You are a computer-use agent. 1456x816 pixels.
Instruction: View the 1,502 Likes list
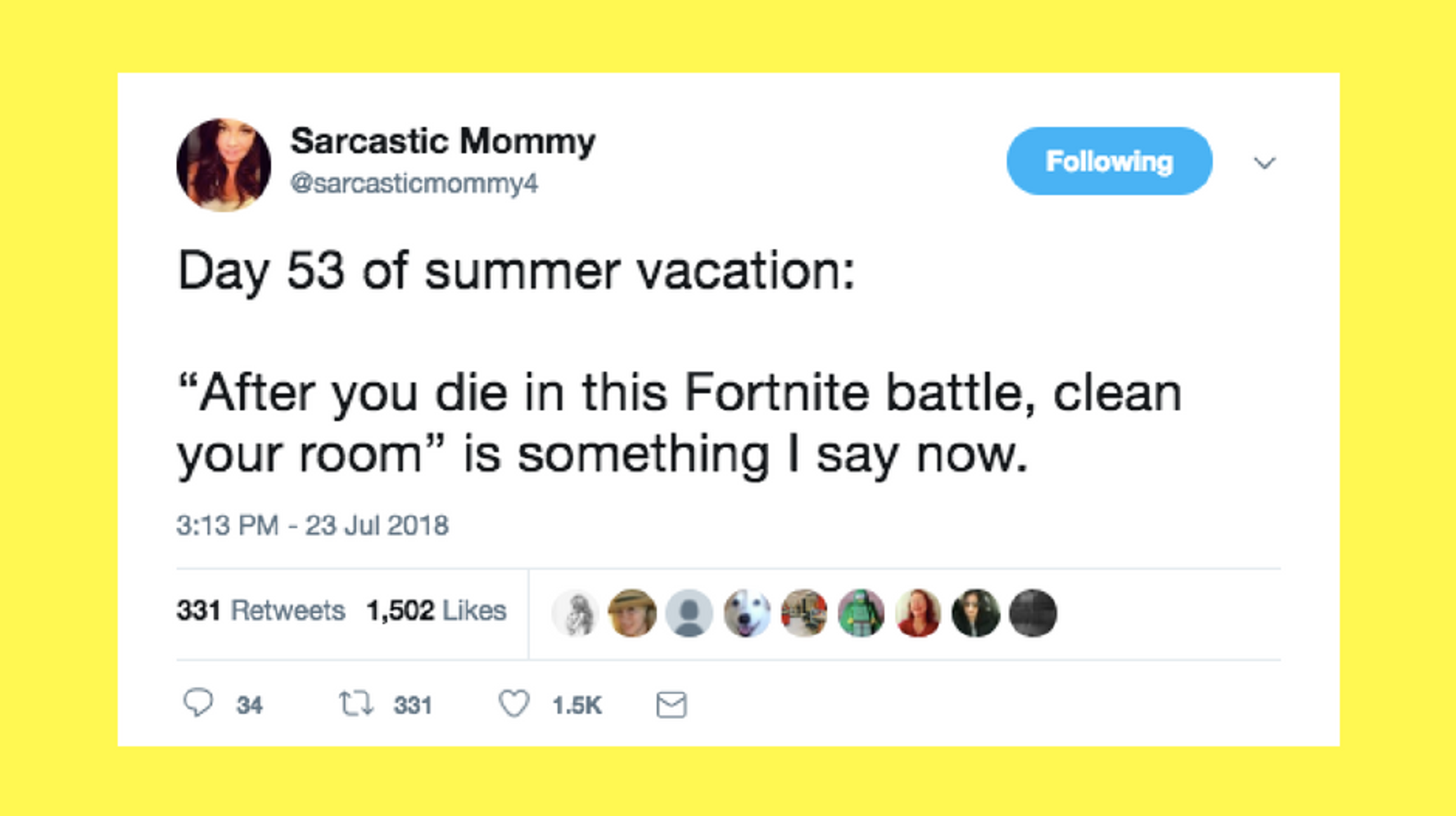pyautogui.click(x=436, y=611)
